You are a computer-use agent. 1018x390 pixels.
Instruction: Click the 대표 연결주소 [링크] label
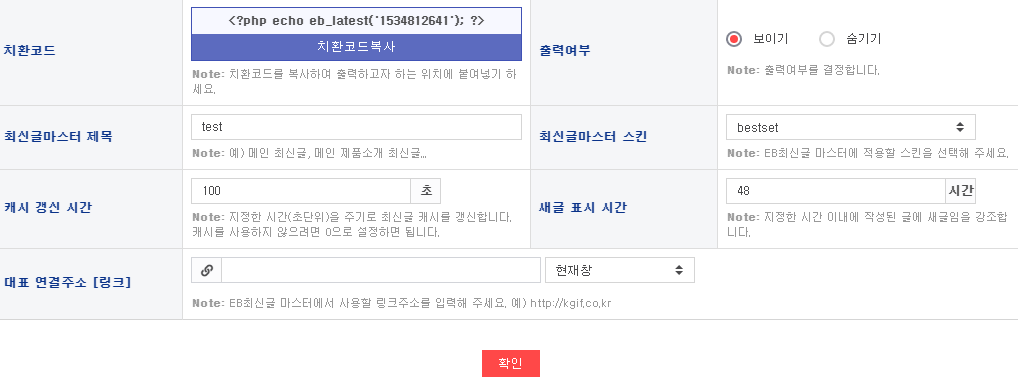pyautogui.click(x=68, y=283)
